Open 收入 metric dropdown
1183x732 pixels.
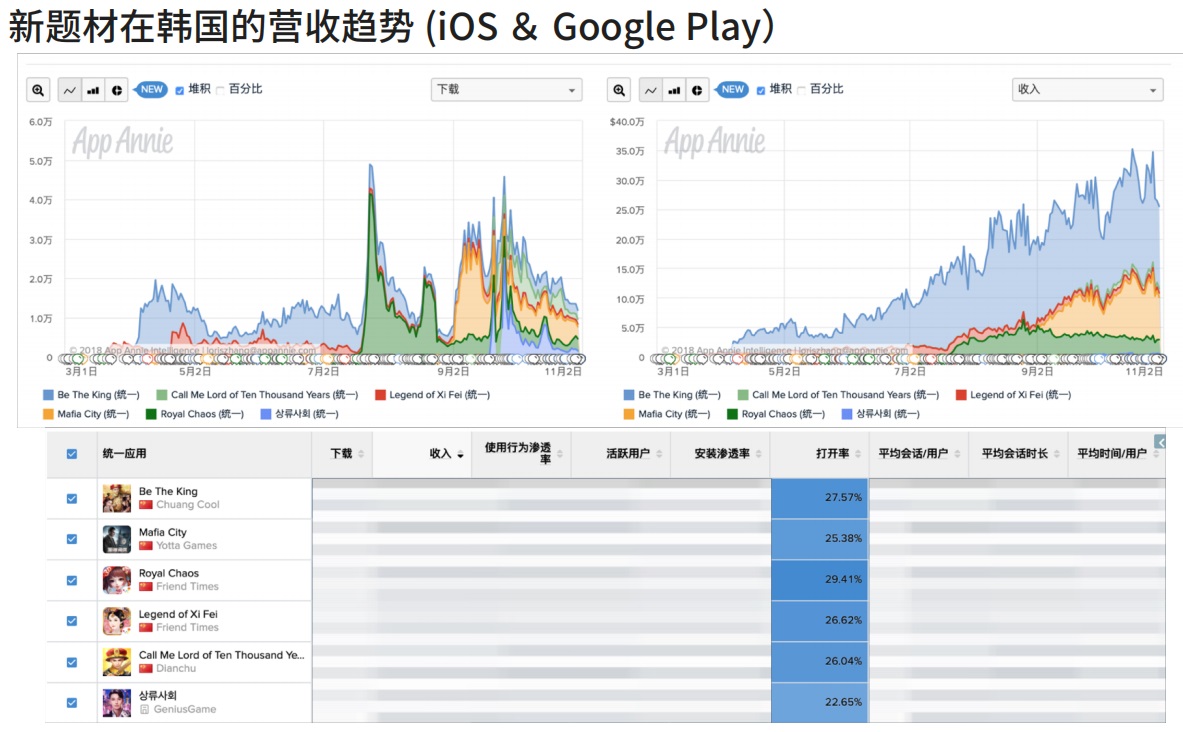click(x=1087, y=90)
